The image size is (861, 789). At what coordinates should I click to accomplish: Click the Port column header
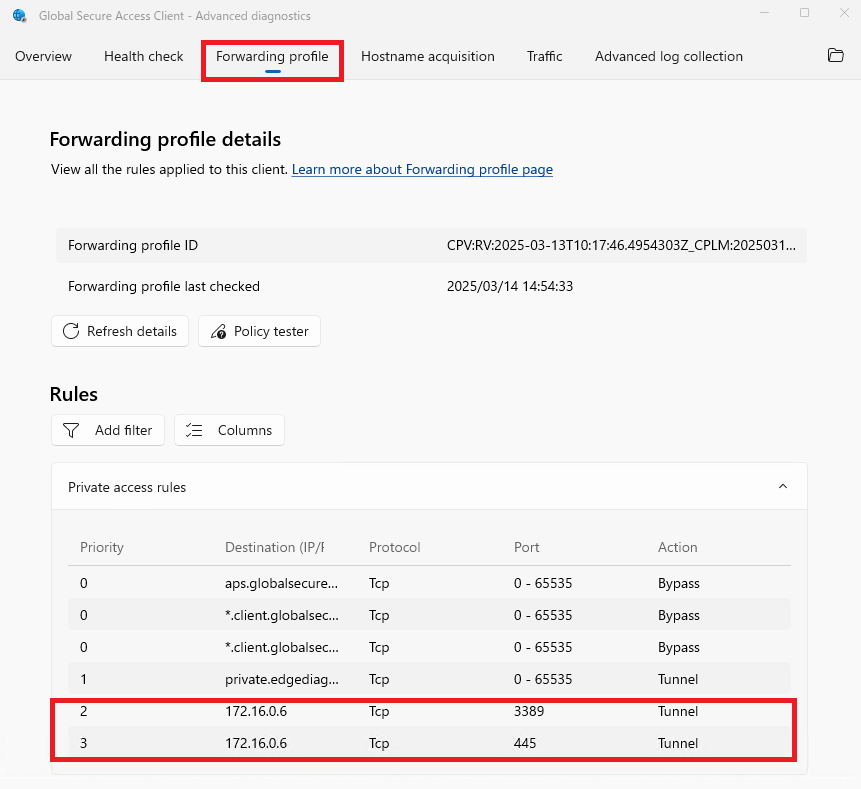(x=526, y=547)
